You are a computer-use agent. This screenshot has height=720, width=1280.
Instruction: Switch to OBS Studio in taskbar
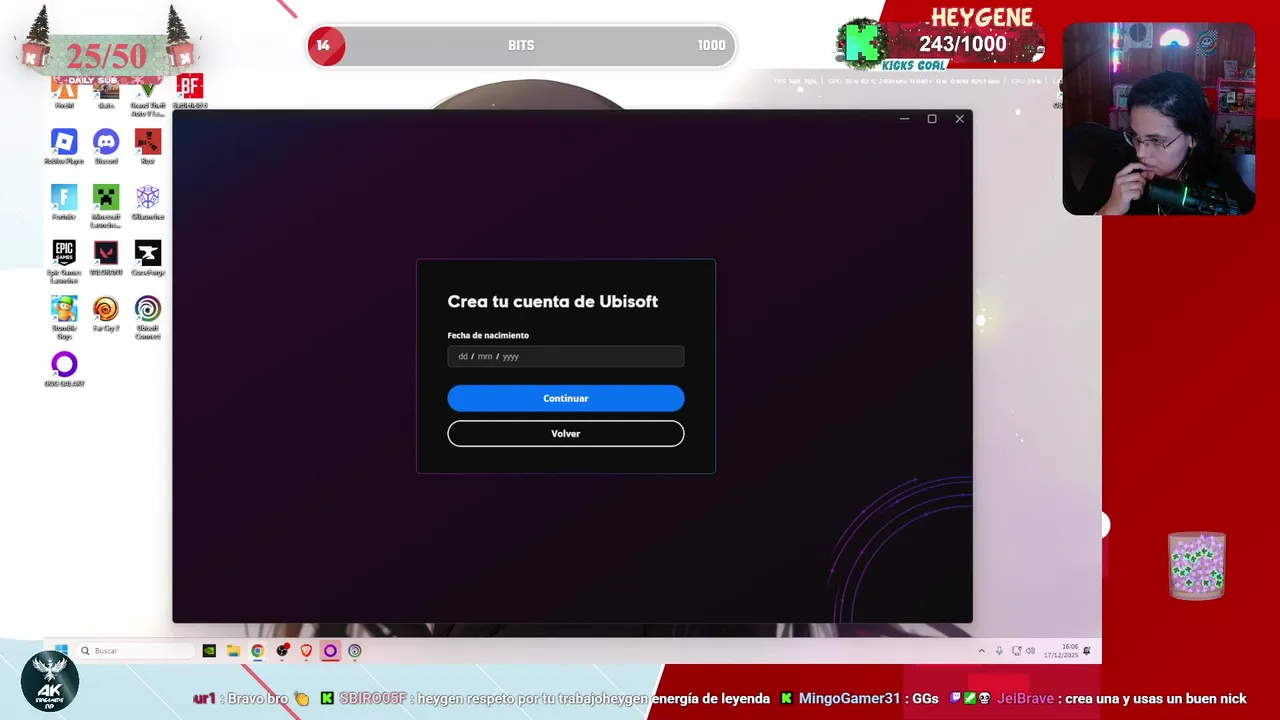pos(282,651)
